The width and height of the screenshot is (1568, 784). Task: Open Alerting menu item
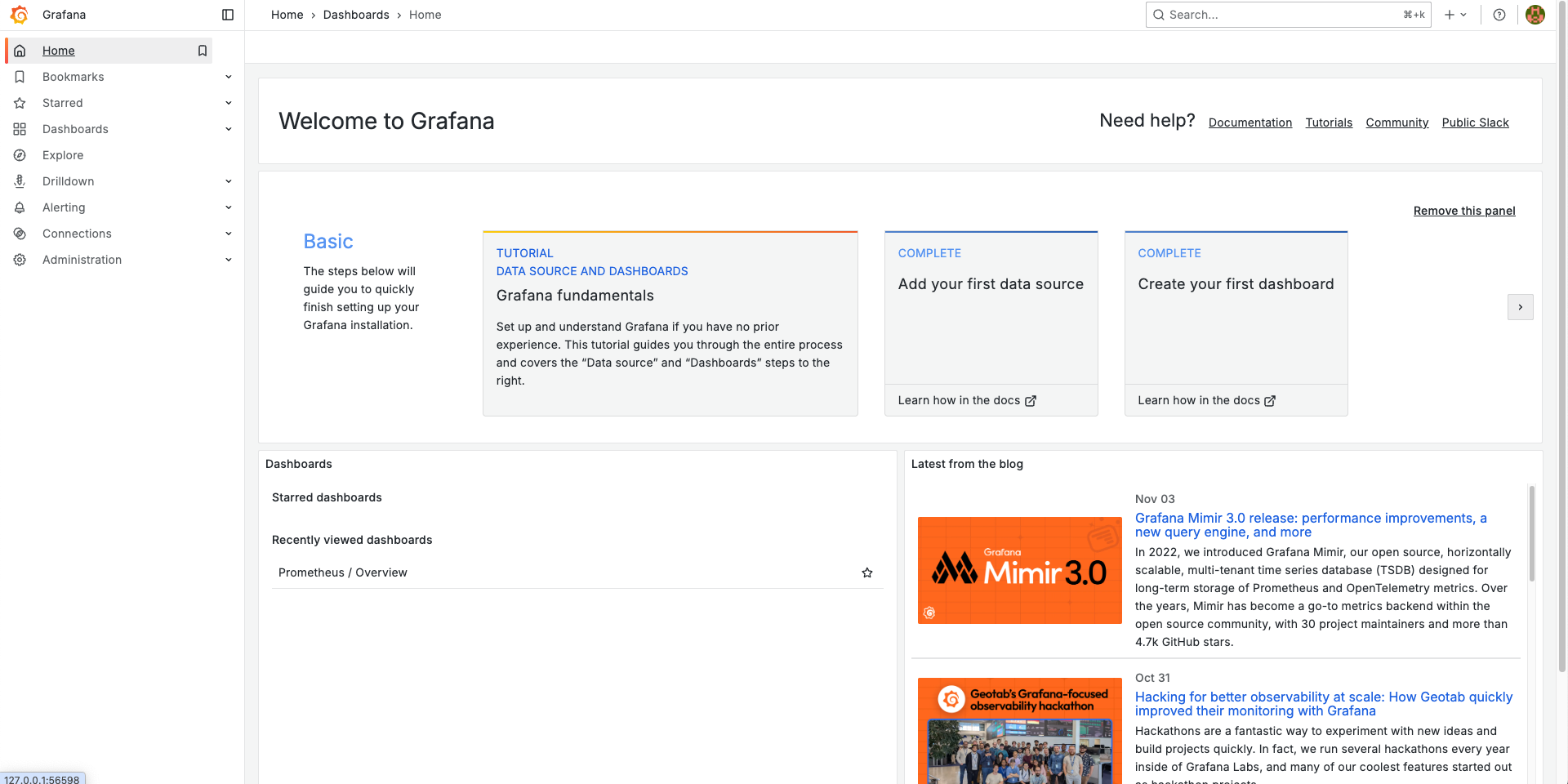(x=64, y=207)
